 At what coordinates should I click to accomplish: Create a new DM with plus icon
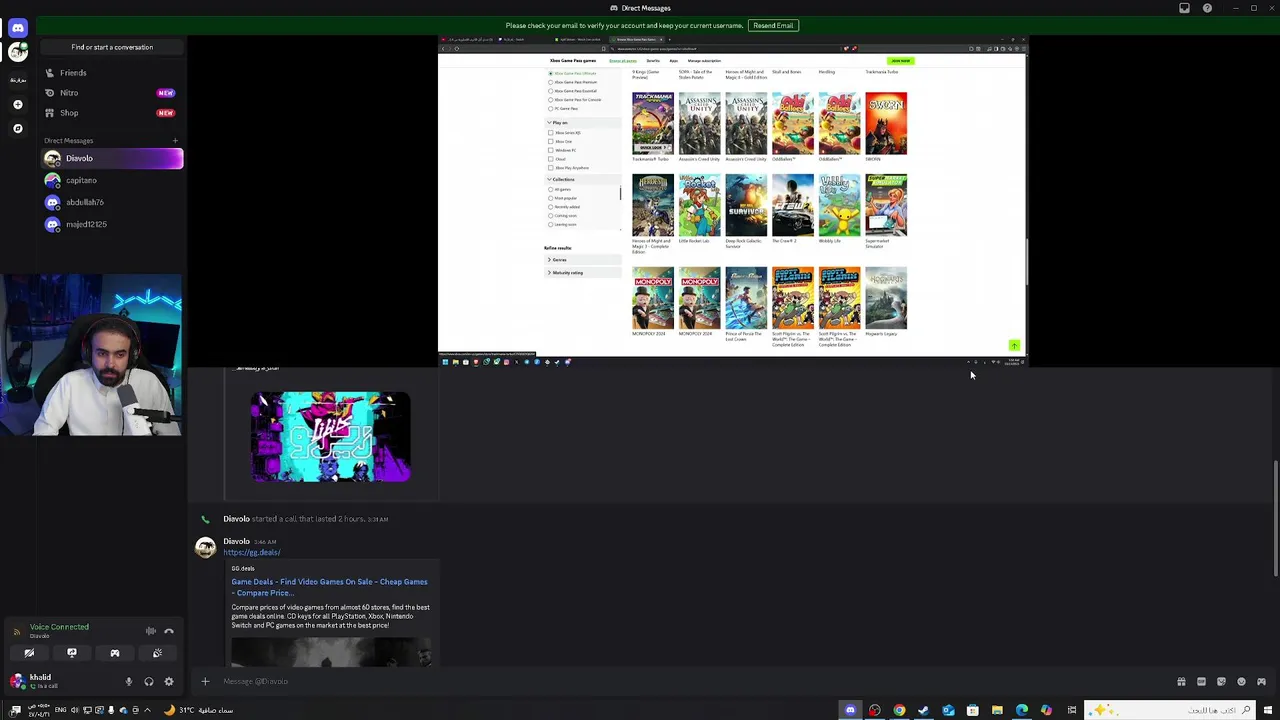click(175, 141)
